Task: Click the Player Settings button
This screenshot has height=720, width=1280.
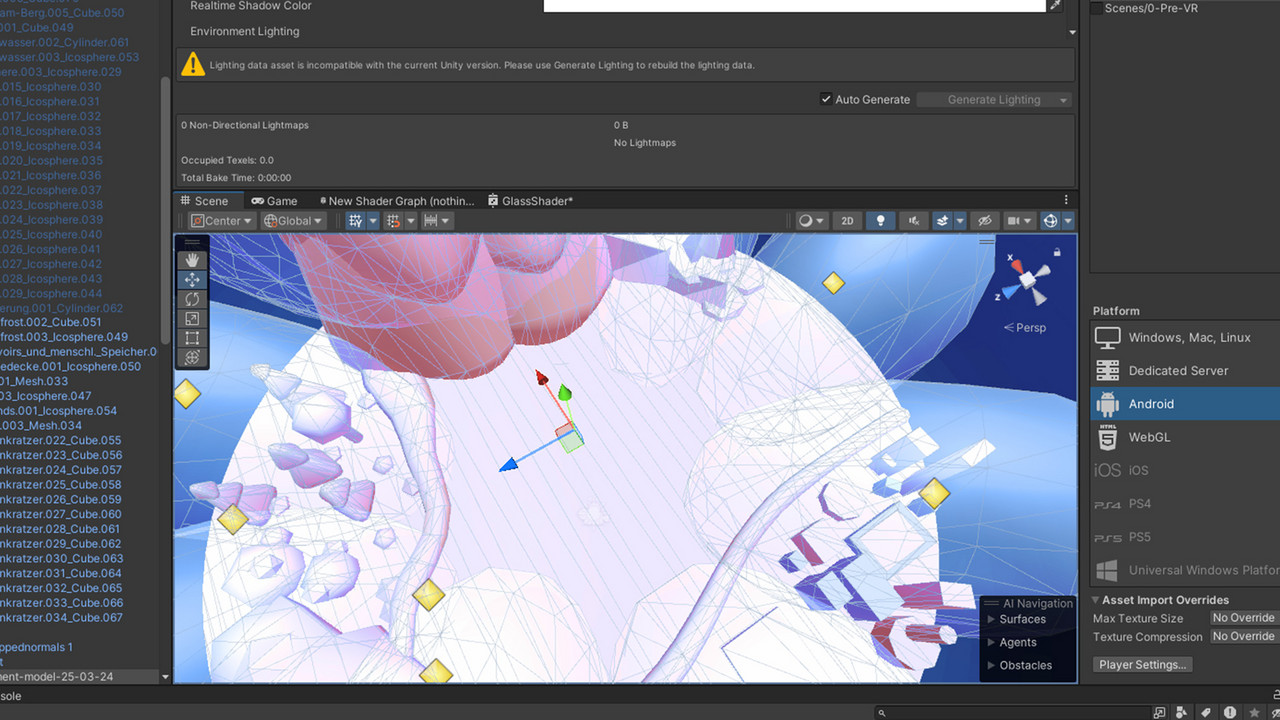Action: [1142, 665]
